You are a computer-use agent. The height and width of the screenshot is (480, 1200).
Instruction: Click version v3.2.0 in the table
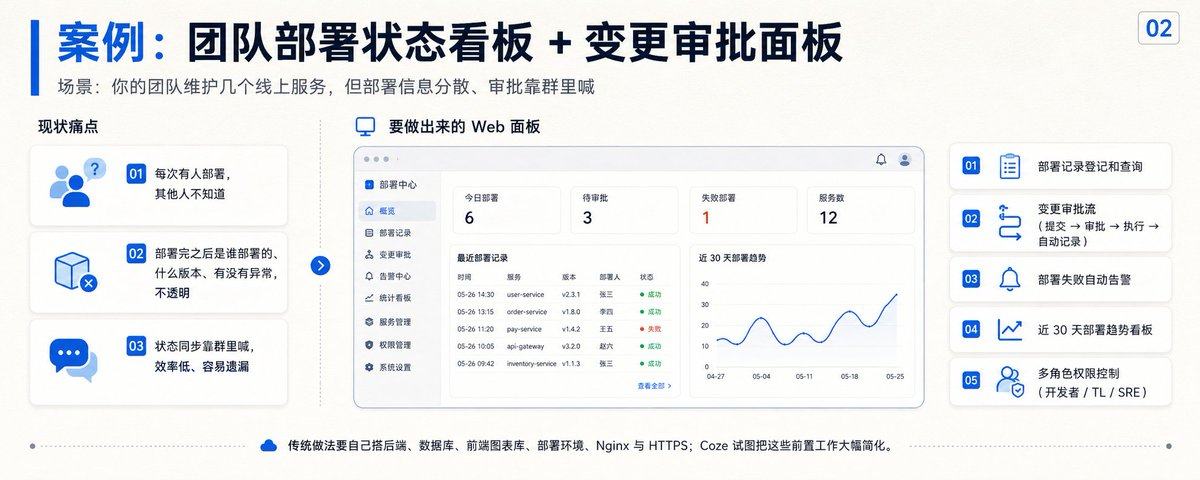pyautogui.click(x=572, y=346)
